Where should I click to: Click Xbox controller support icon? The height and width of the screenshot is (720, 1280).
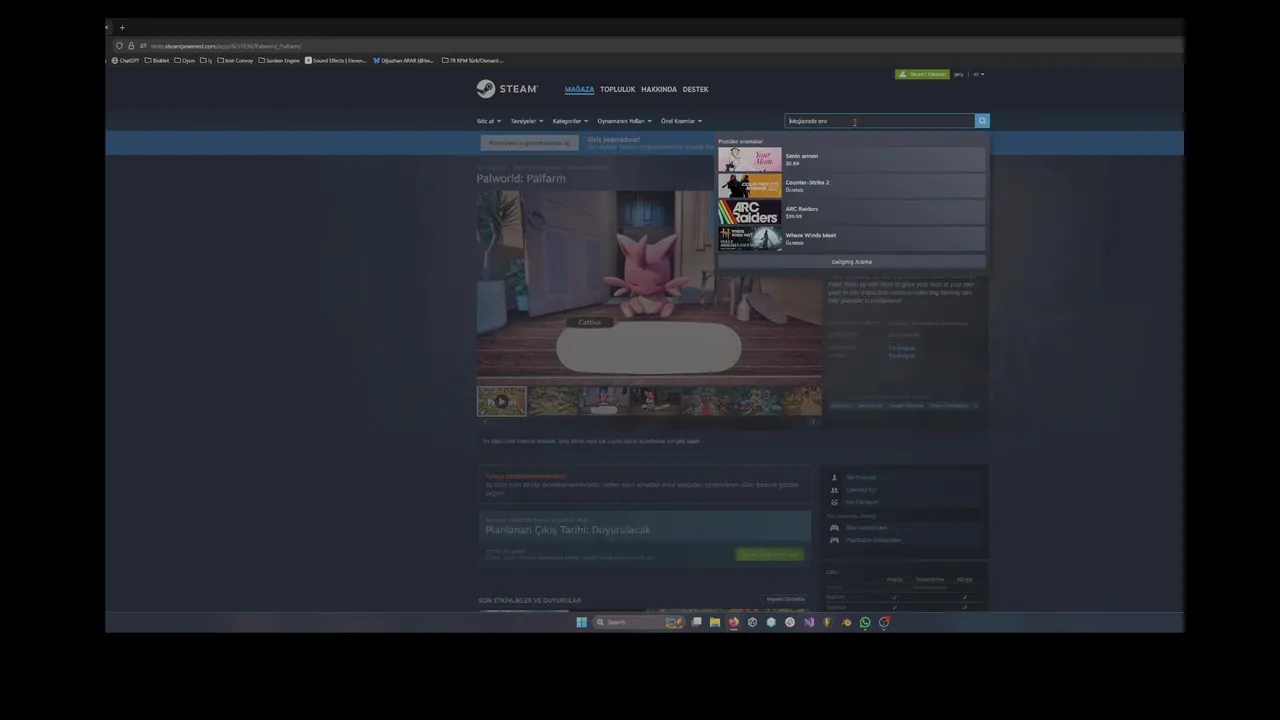click(834, 528)
